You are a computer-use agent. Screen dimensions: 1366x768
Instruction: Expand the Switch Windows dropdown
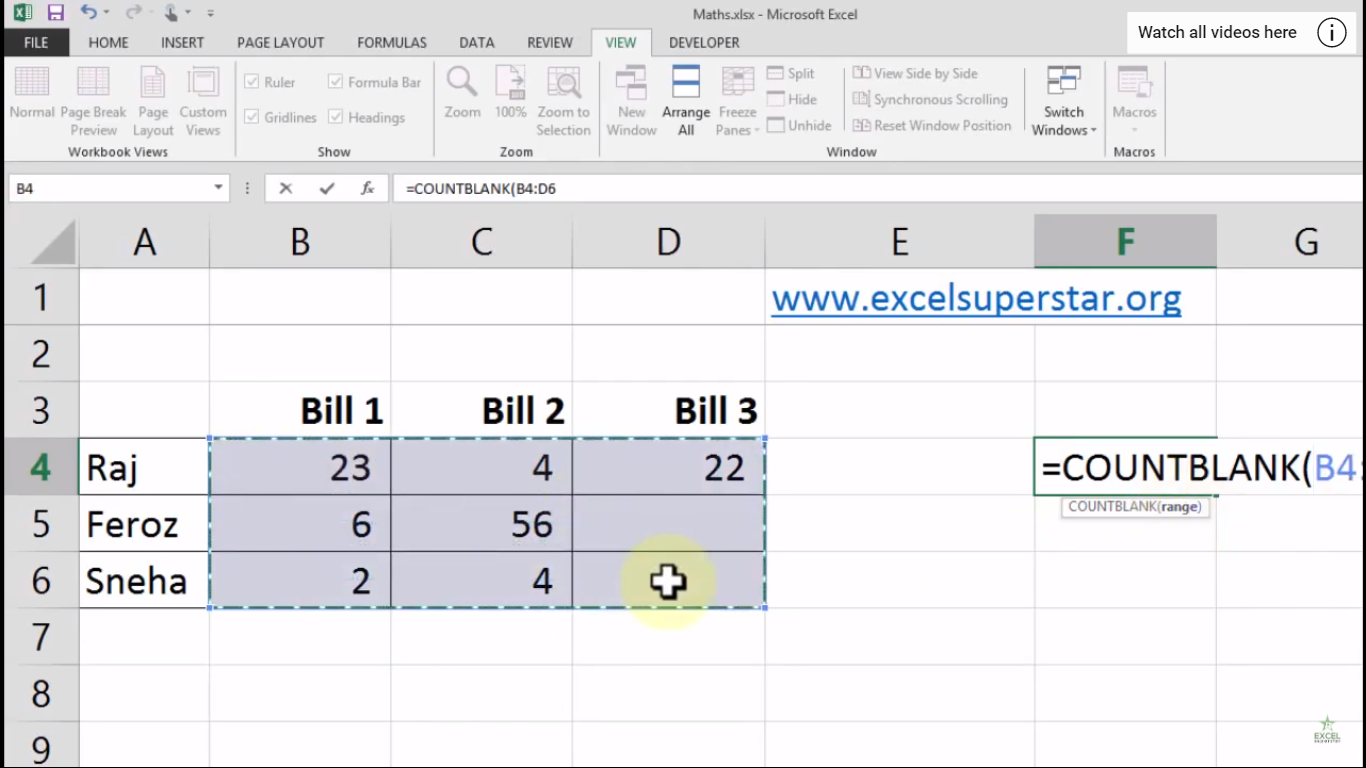1064,101
